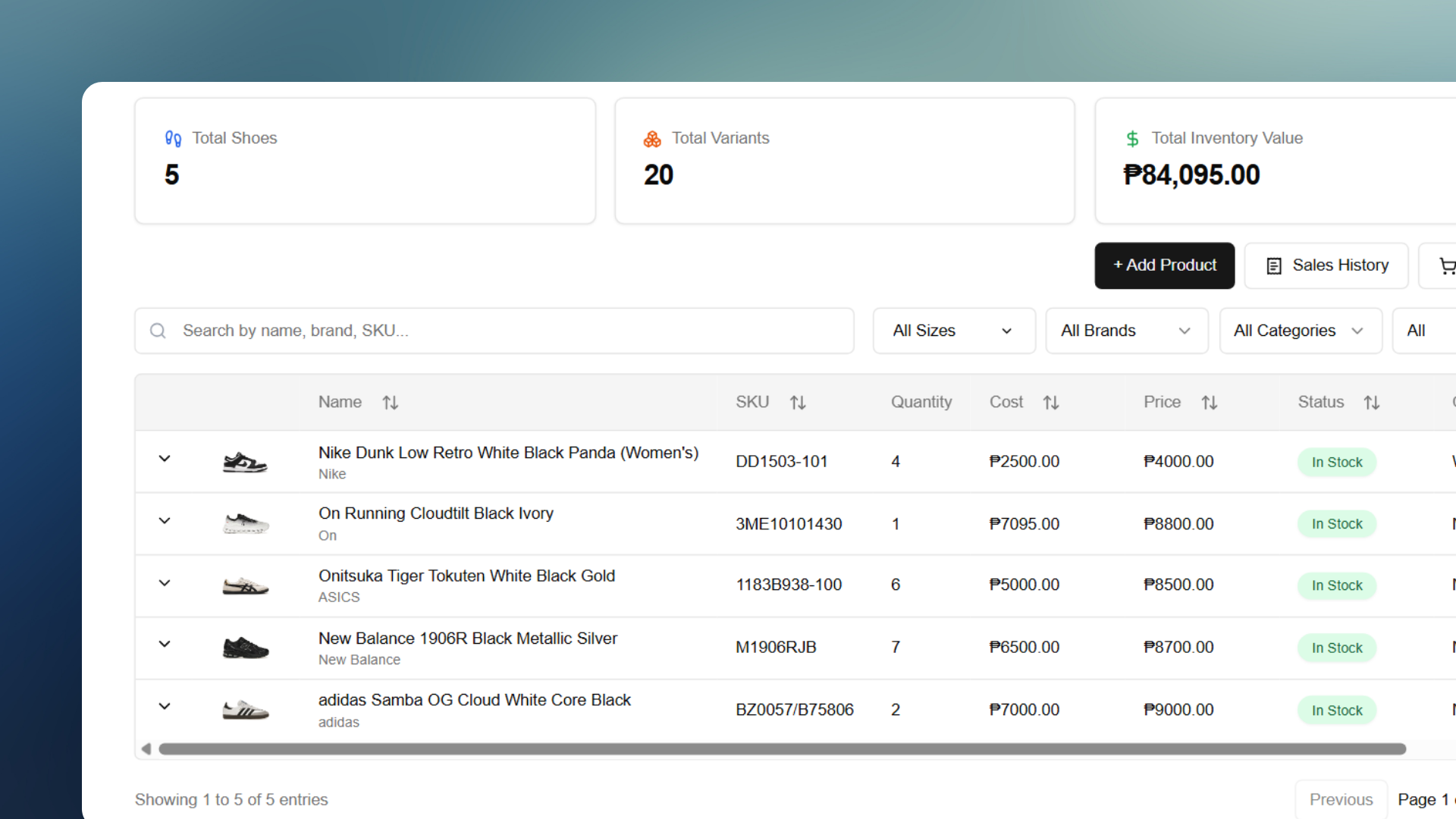Sort products using the Name sort arrows
Image resolution: width=1456 pixels, height=819 pixels.
391,402
